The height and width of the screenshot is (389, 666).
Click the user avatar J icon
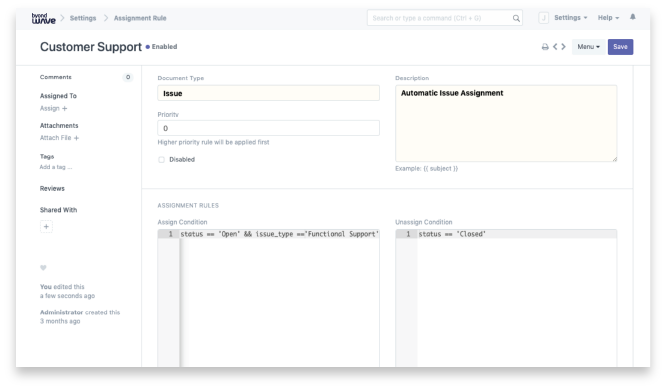pos(543,18)
